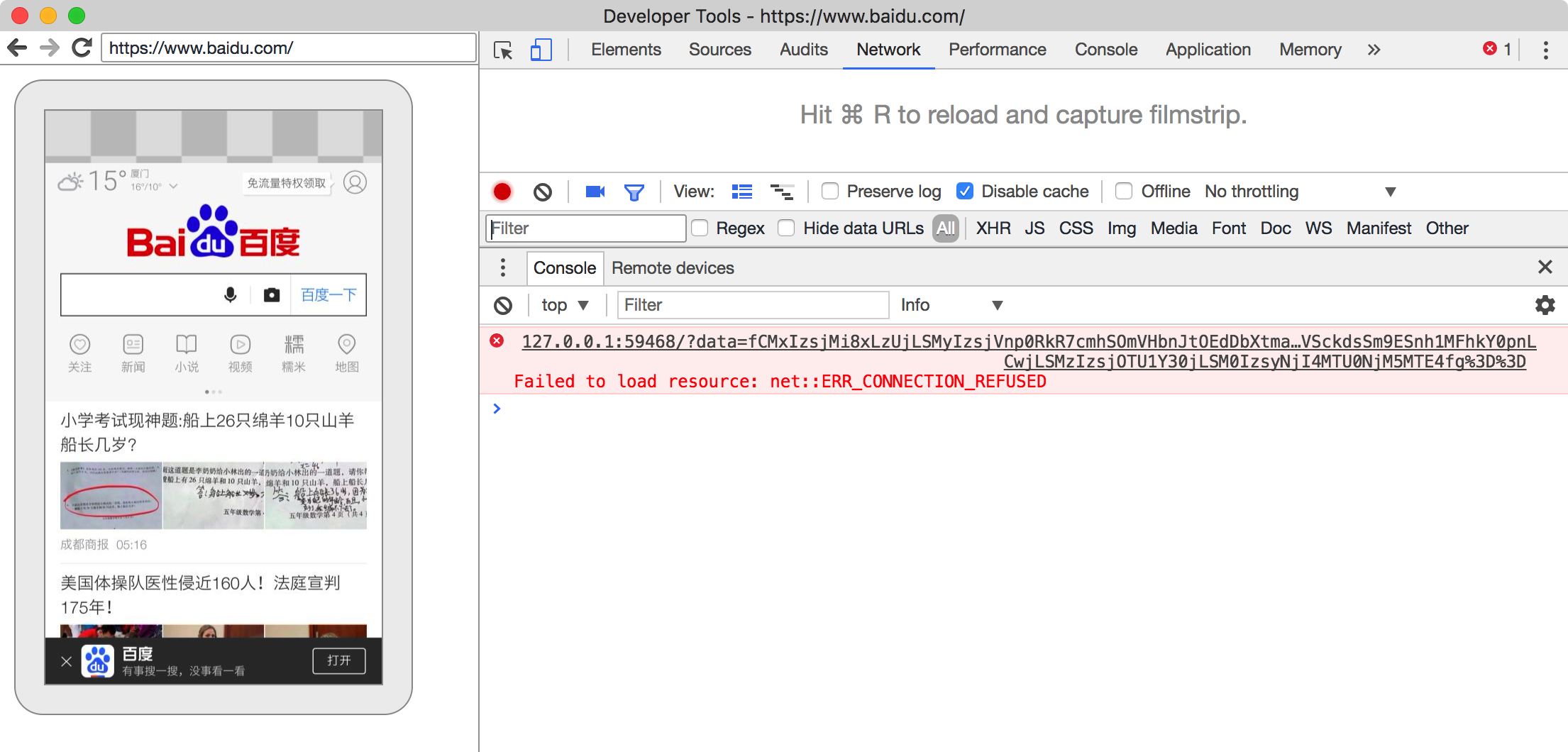Filter requests by XHR
This screenshot has width=1568, height=752.
click(x=993, y=228)
